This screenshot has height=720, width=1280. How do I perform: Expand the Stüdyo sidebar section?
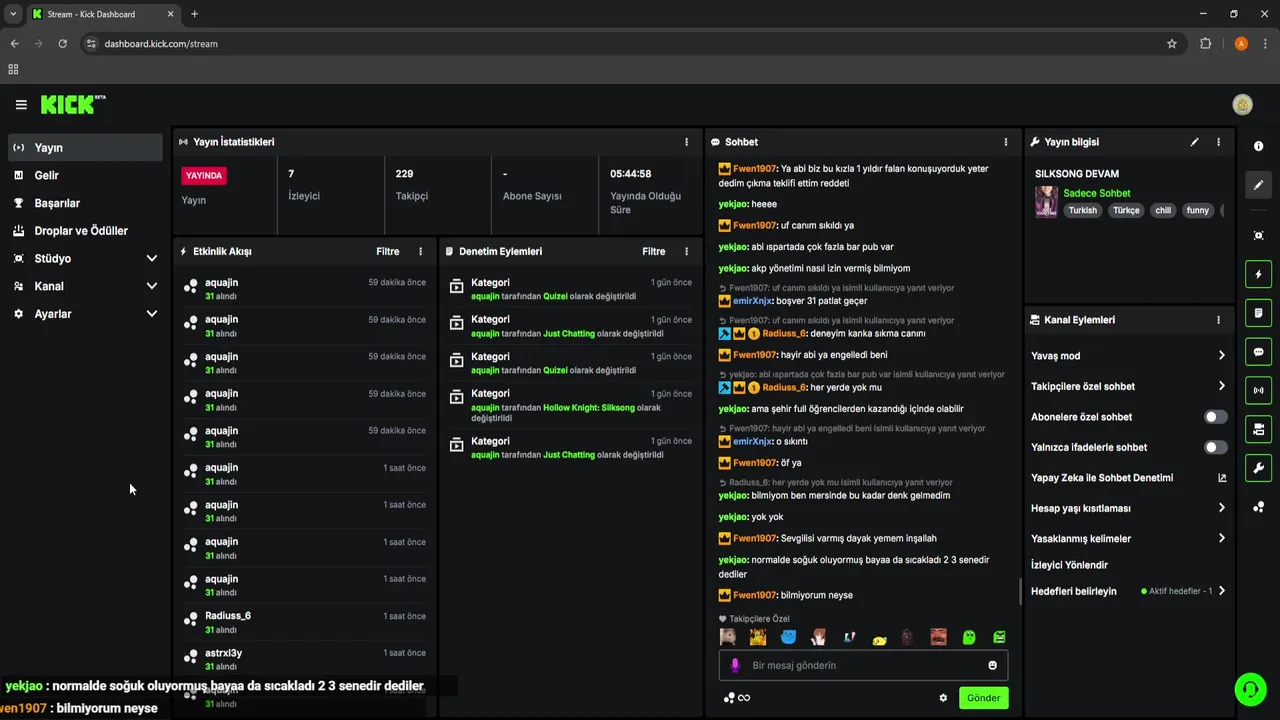(x=152, y=258)
